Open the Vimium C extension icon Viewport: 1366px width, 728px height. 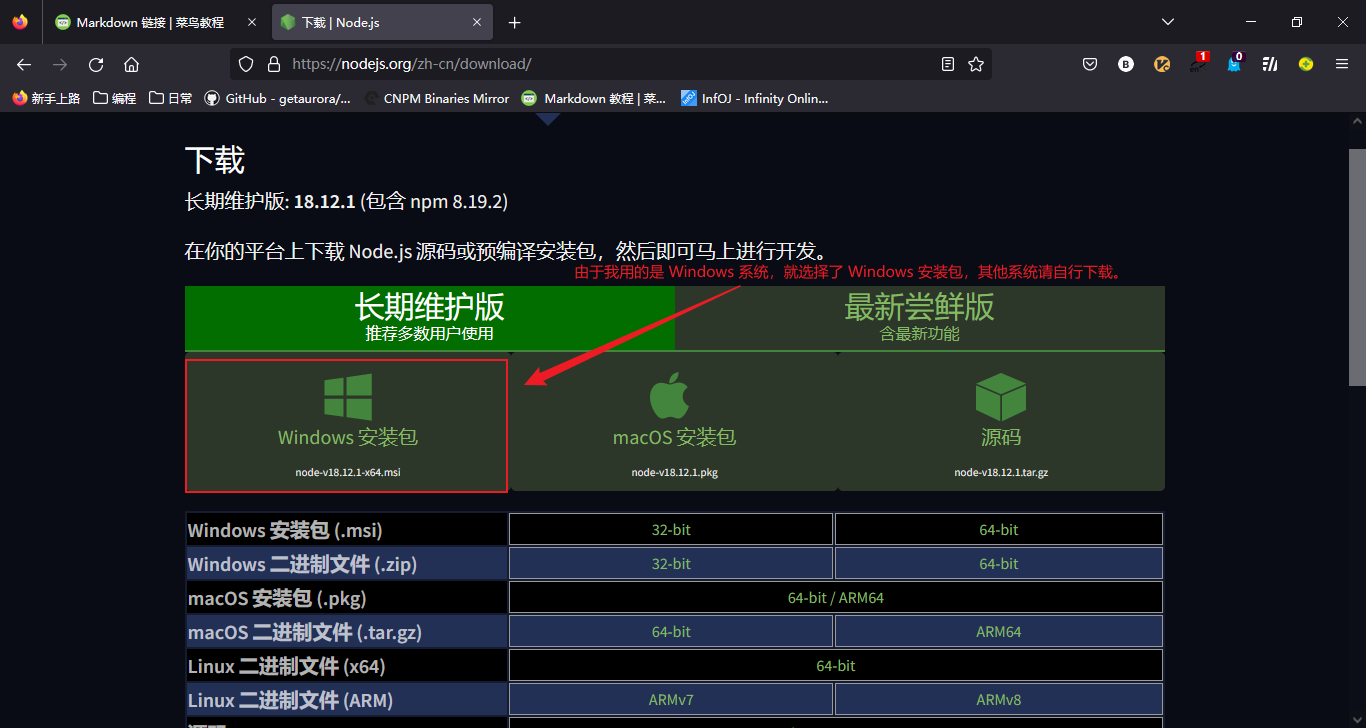[x=1162, y=64]
